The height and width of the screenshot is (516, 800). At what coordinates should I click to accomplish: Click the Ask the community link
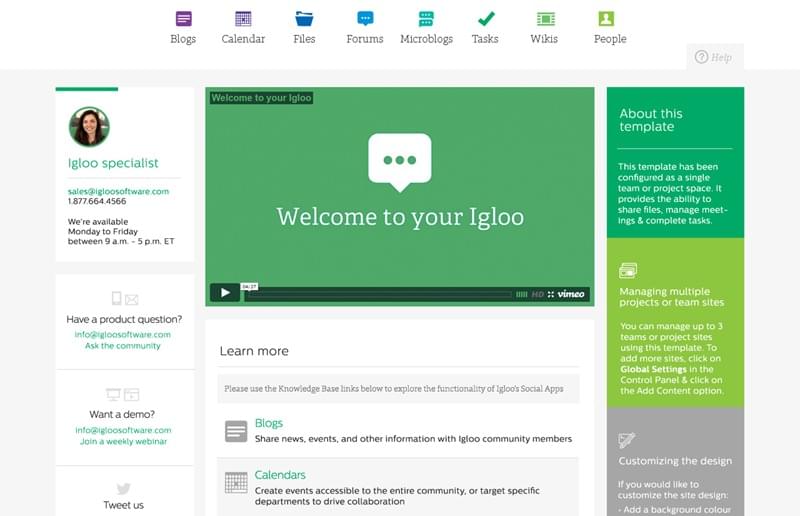coord(123,346)
